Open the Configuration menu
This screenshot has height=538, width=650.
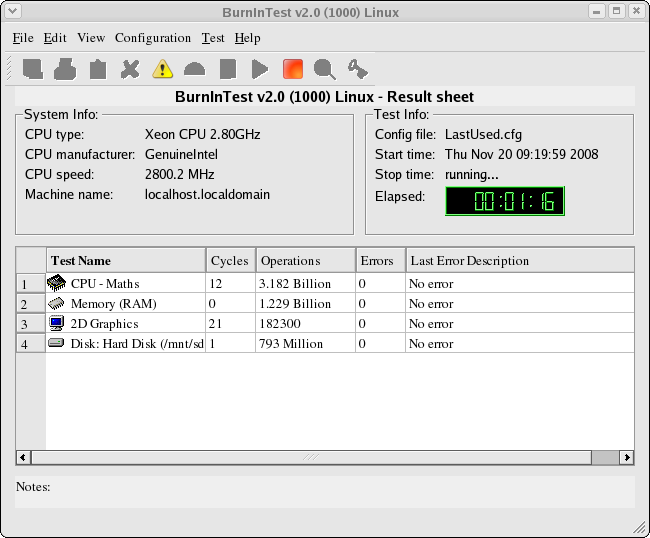(x=153, y=38)
